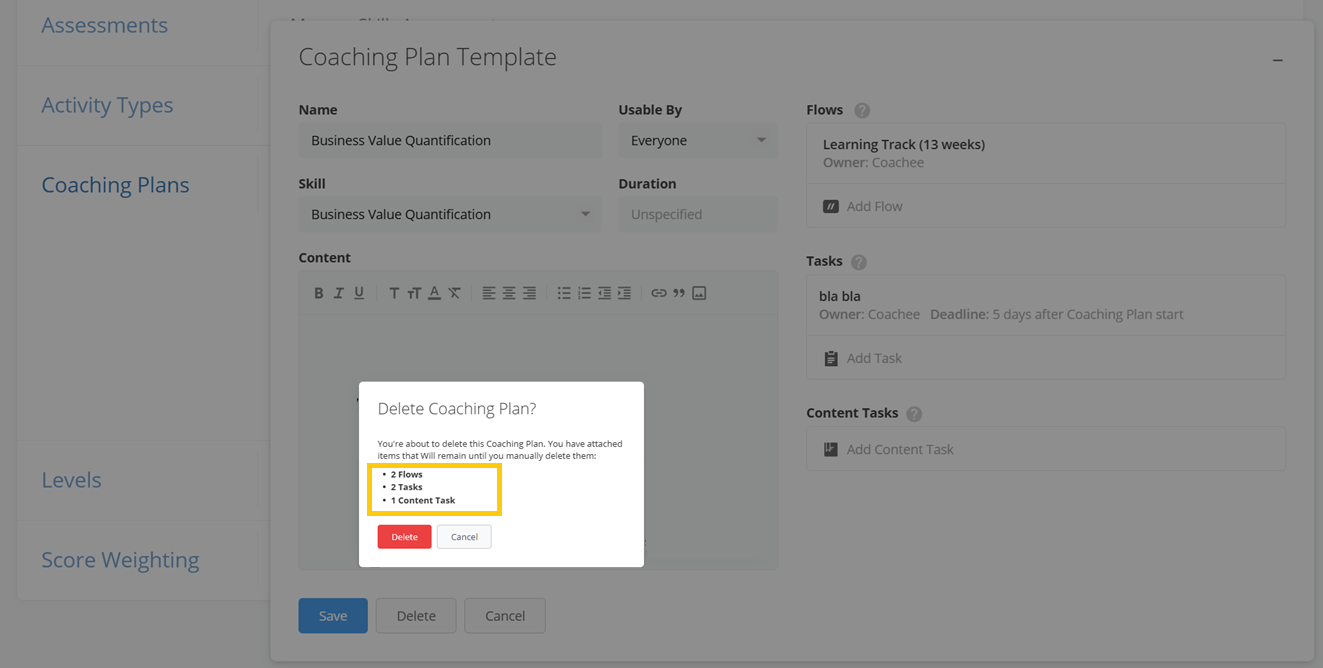Click the clear formatting icon
1323x668 pixels.
coord(454,293)
